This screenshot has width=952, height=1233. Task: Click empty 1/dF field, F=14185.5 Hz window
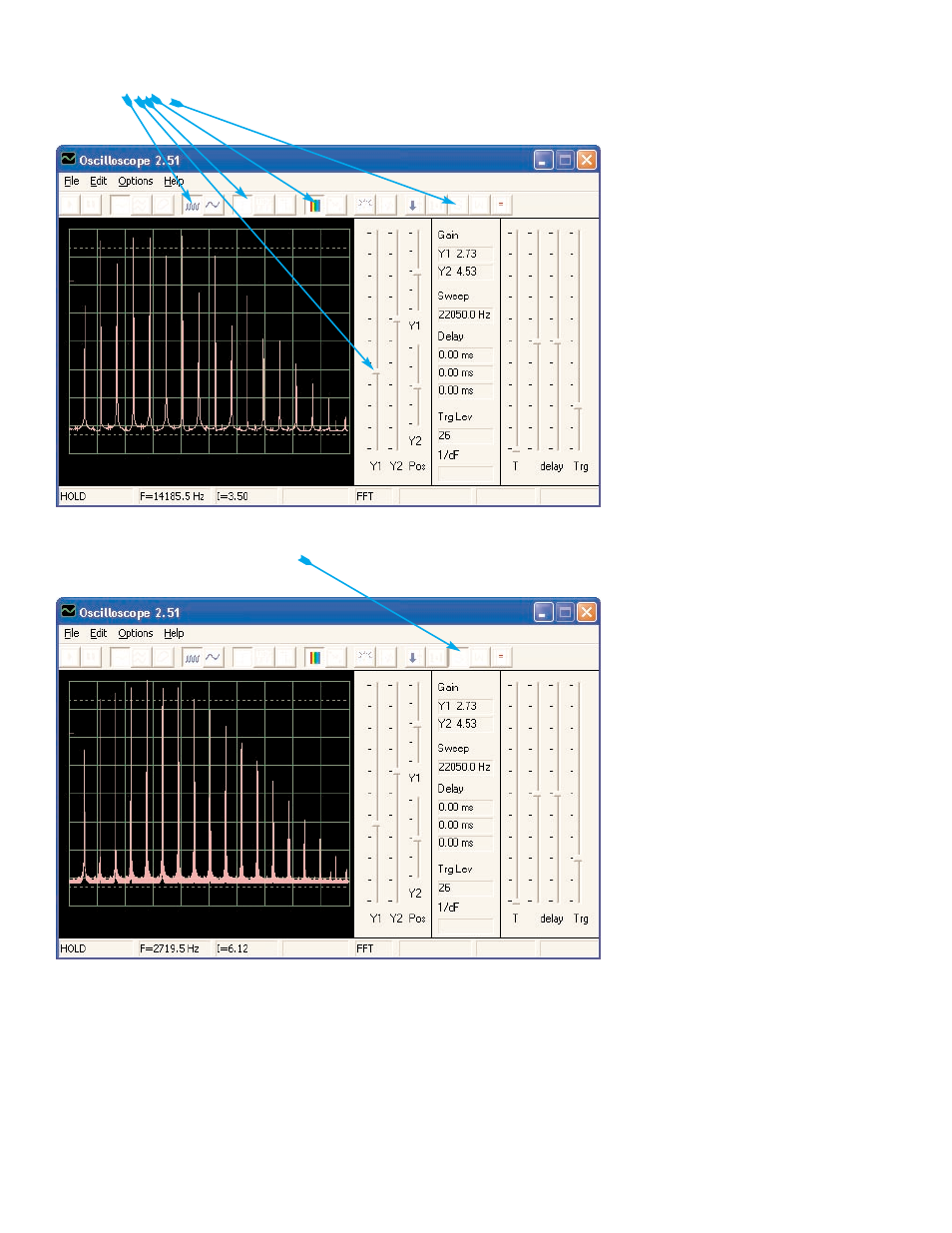pyautogui.click(x=465, y=473)
